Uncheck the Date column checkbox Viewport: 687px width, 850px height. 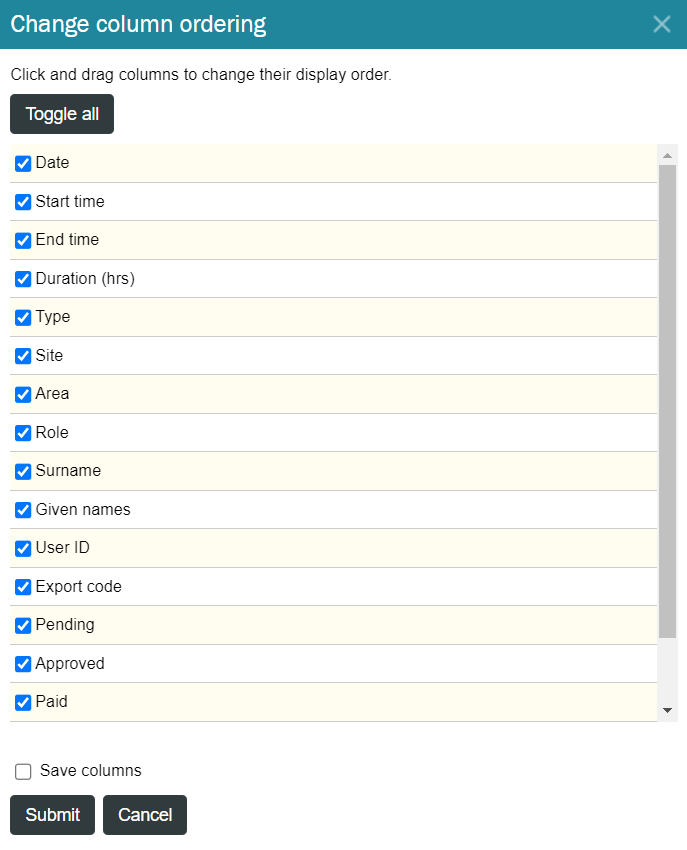coord(23,163)
